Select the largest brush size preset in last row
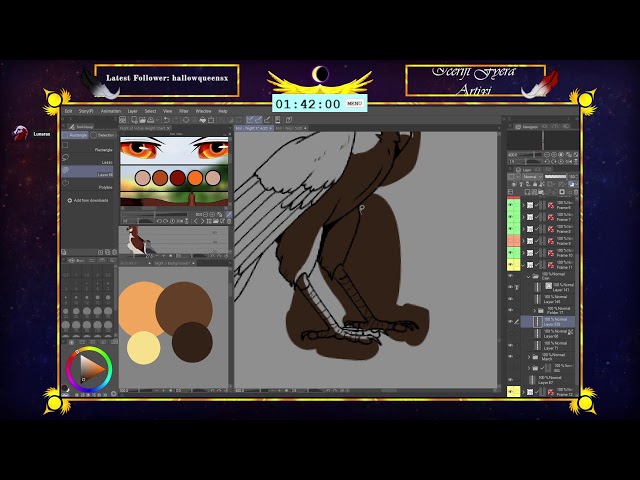 pos(108,325)
